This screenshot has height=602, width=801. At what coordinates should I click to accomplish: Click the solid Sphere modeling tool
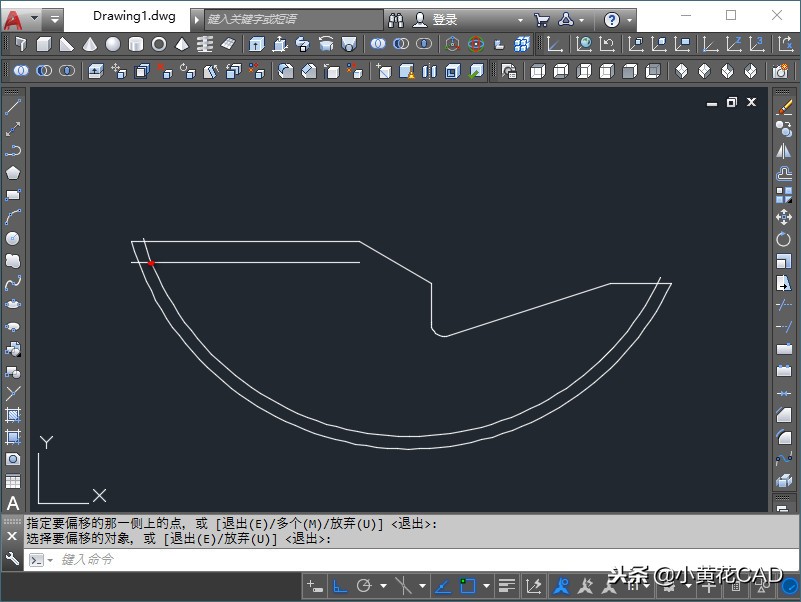click(113, 44)
